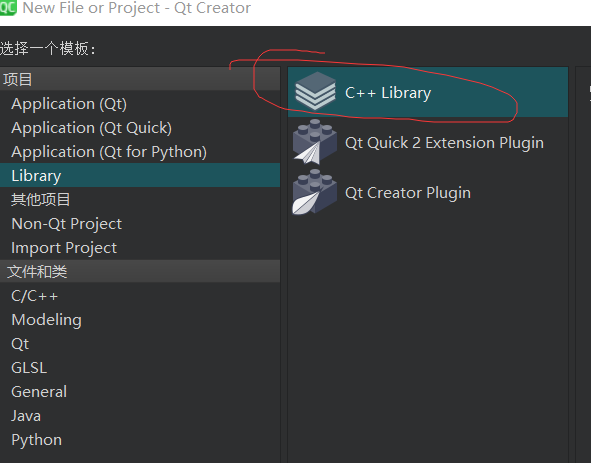Choose Qt Quick 2 Extension Plugin template
Image resolution: width=591 pixels, height=463 pixels.
coord(428,142)
